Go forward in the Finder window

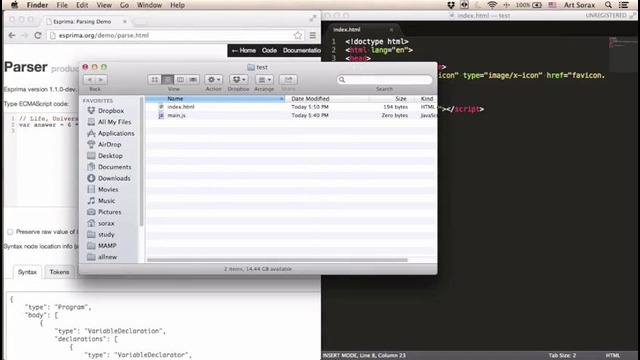pyautogui.click(x=101, y=80)
